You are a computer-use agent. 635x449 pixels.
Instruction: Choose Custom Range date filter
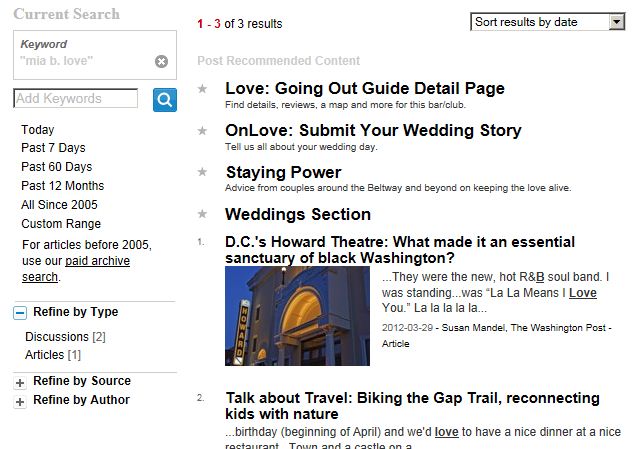pyautogui.click(x=61, y=224)
